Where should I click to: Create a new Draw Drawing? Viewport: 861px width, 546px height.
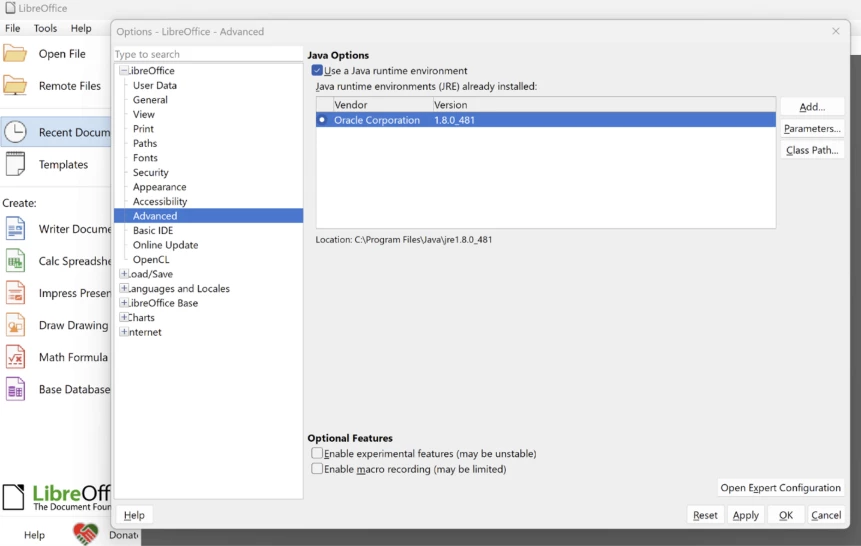tap(57, 325)
